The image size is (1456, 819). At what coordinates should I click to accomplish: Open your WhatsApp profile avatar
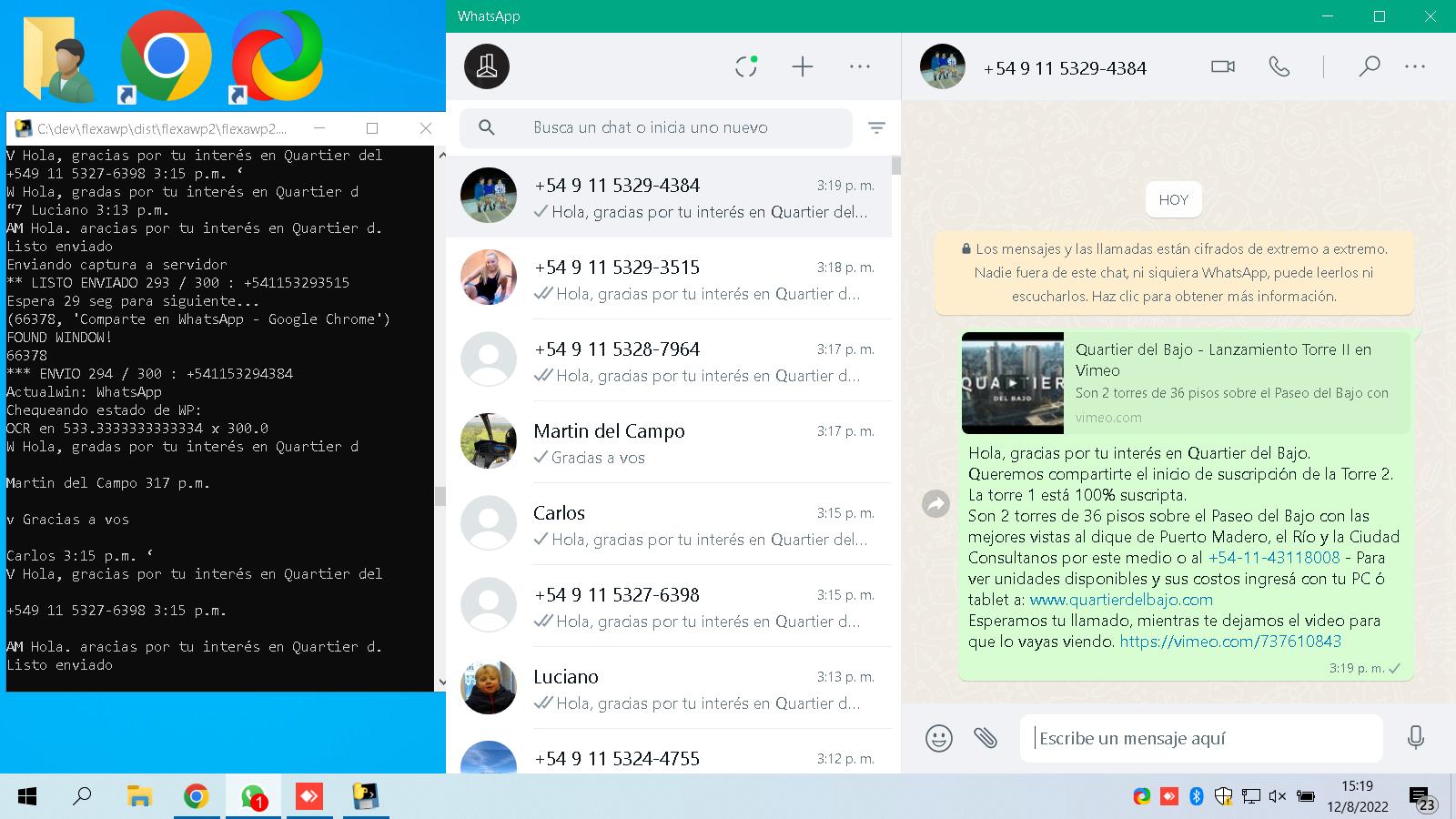487,66
